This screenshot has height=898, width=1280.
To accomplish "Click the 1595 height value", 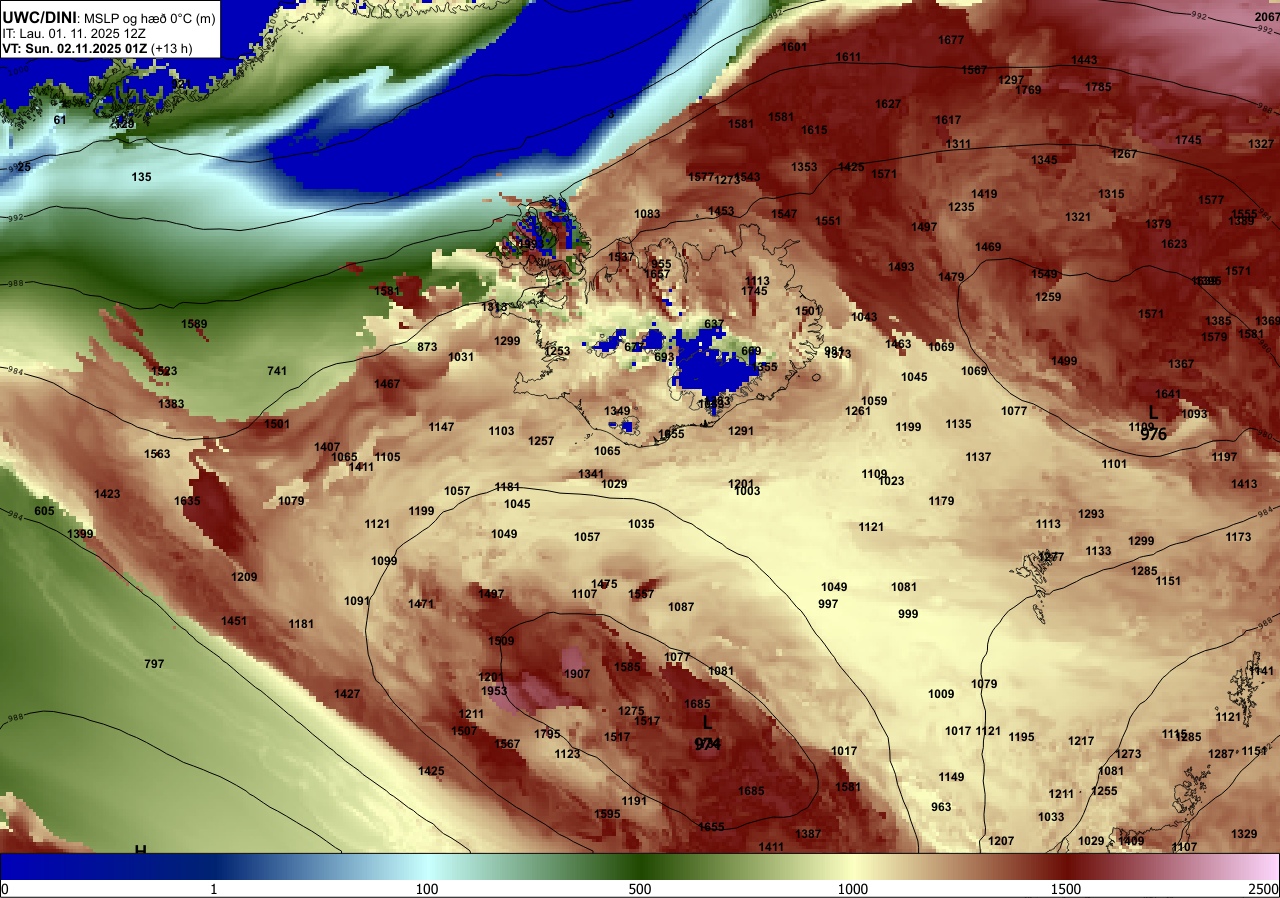I will click(x=607, y=814).
